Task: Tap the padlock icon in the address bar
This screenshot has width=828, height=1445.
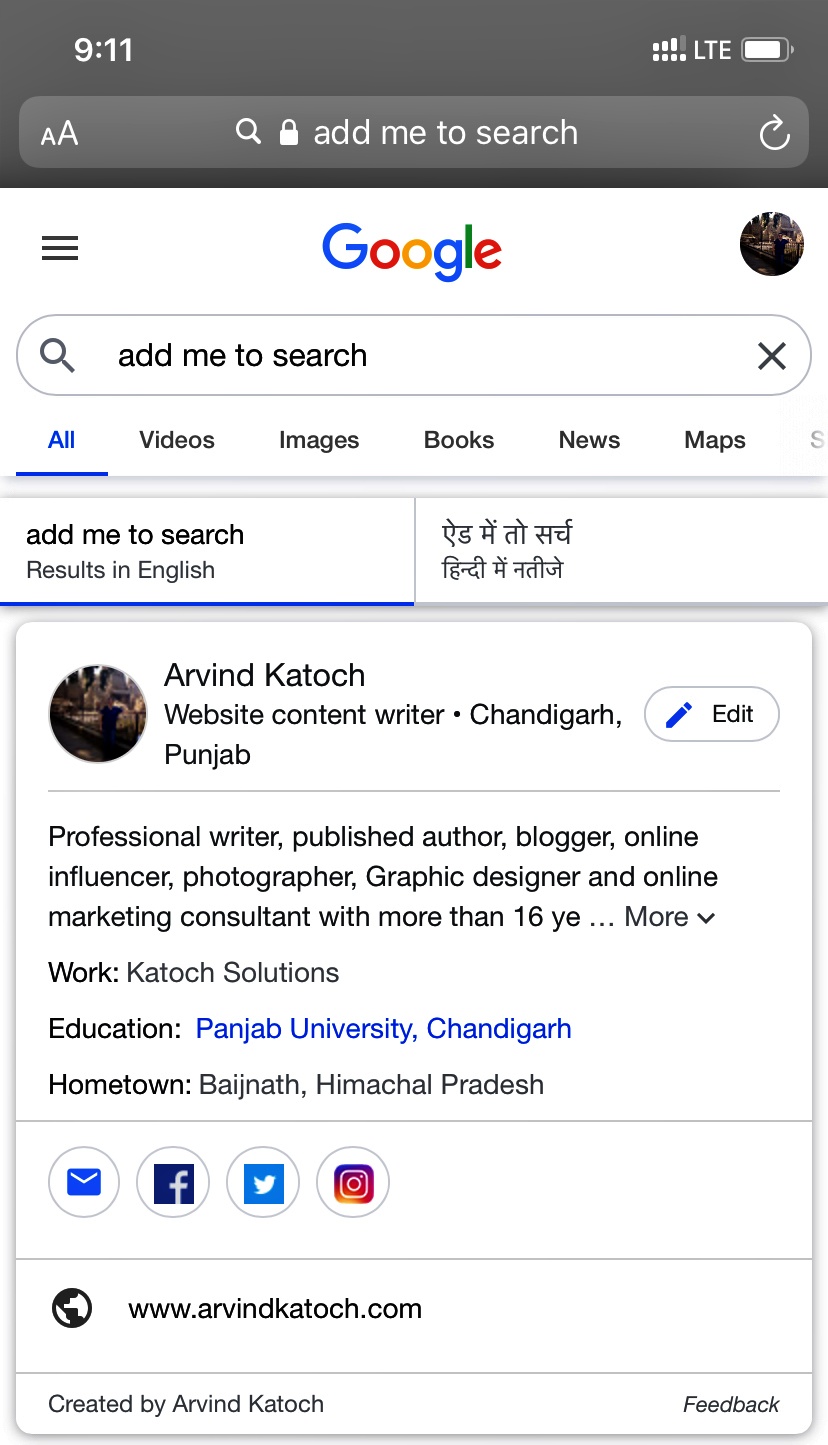Action: coord(290,131)
